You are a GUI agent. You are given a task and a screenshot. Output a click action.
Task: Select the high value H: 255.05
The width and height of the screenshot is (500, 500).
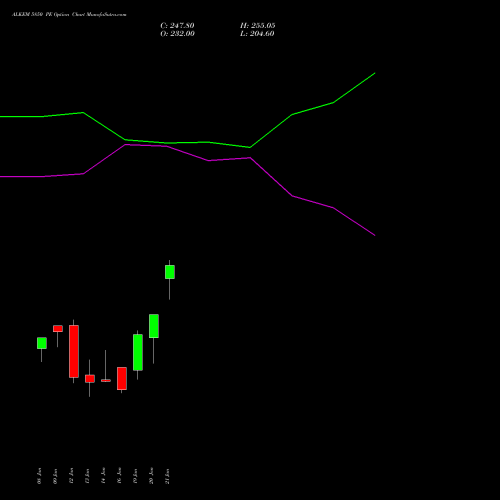258,26
